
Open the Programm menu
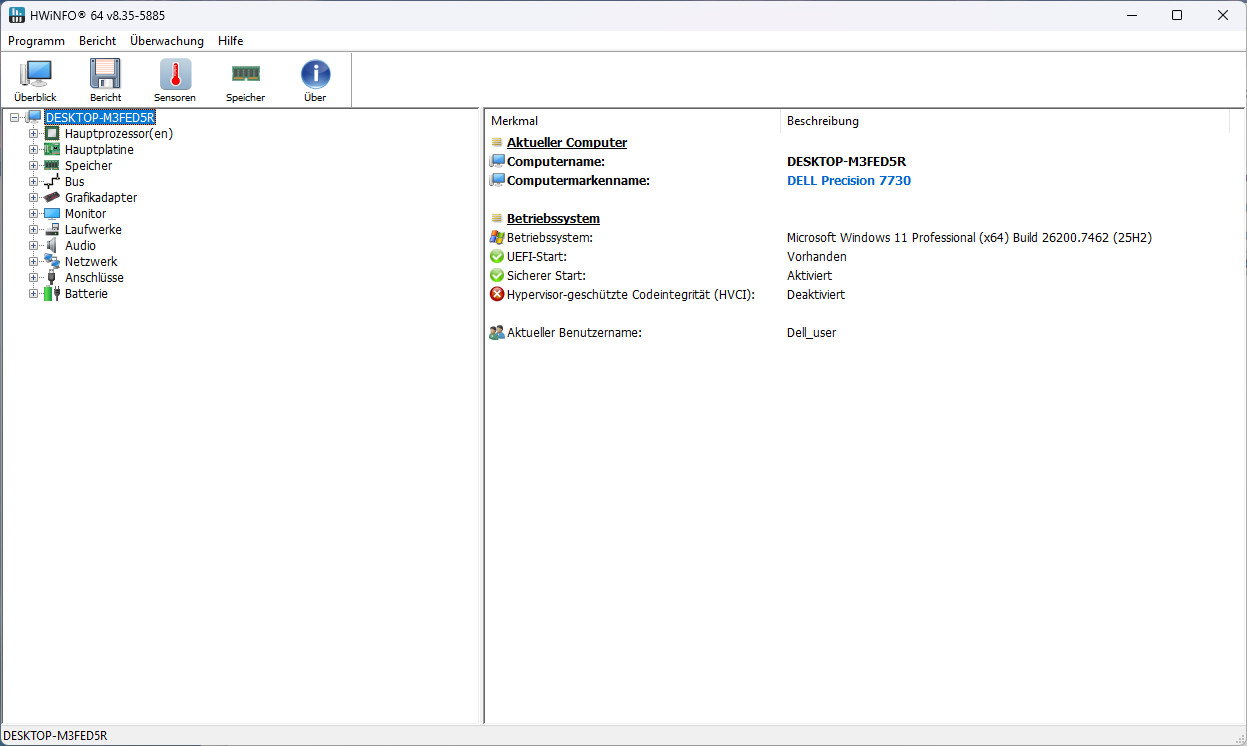[x=36, y=41]
